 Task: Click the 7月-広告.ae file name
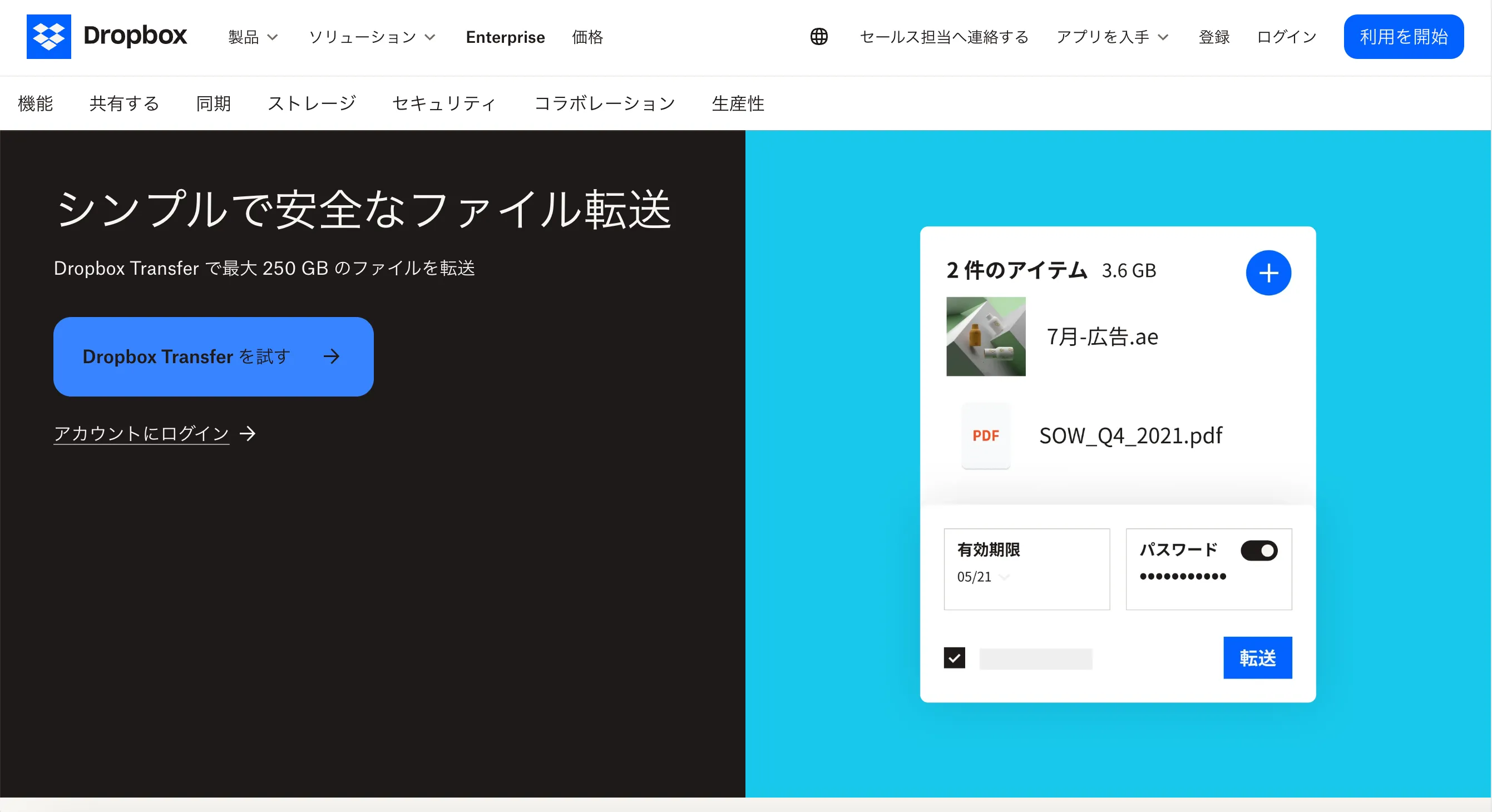tap(1101, 336)
